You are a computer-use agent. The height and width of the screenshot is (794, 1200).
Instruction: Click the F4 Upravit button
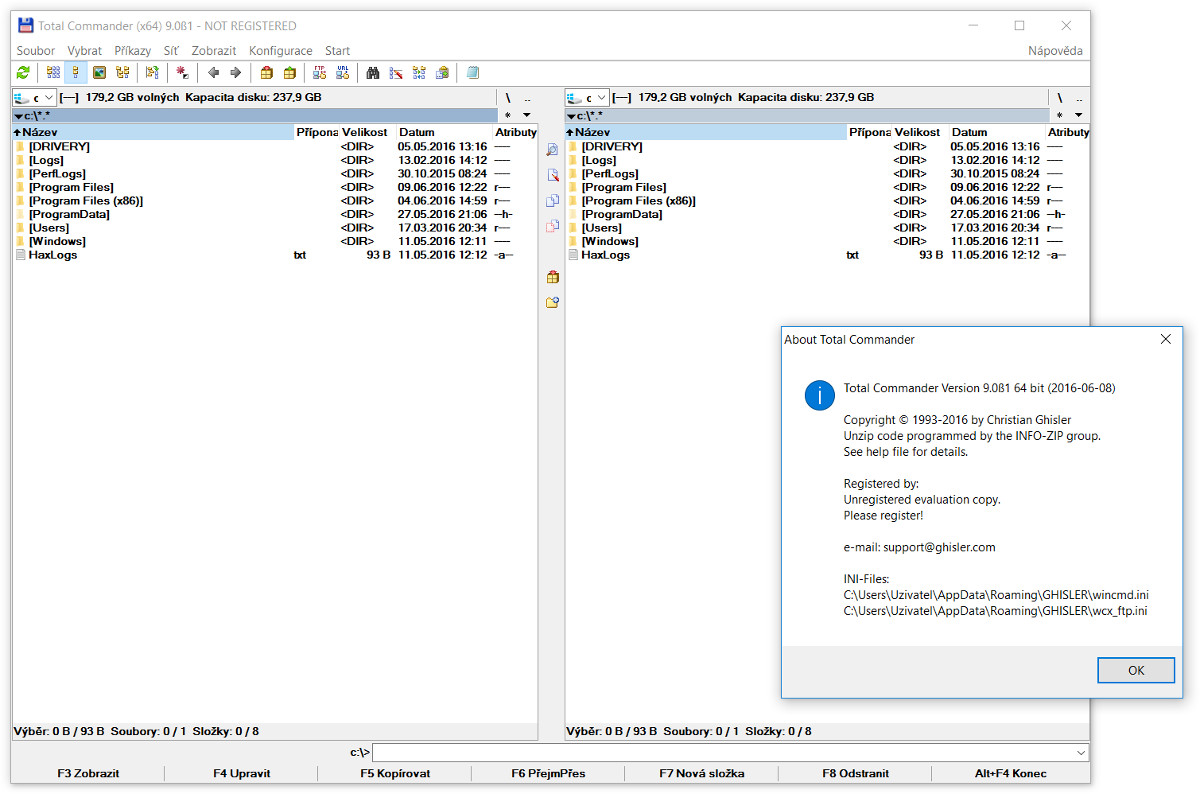coord(242,773)
